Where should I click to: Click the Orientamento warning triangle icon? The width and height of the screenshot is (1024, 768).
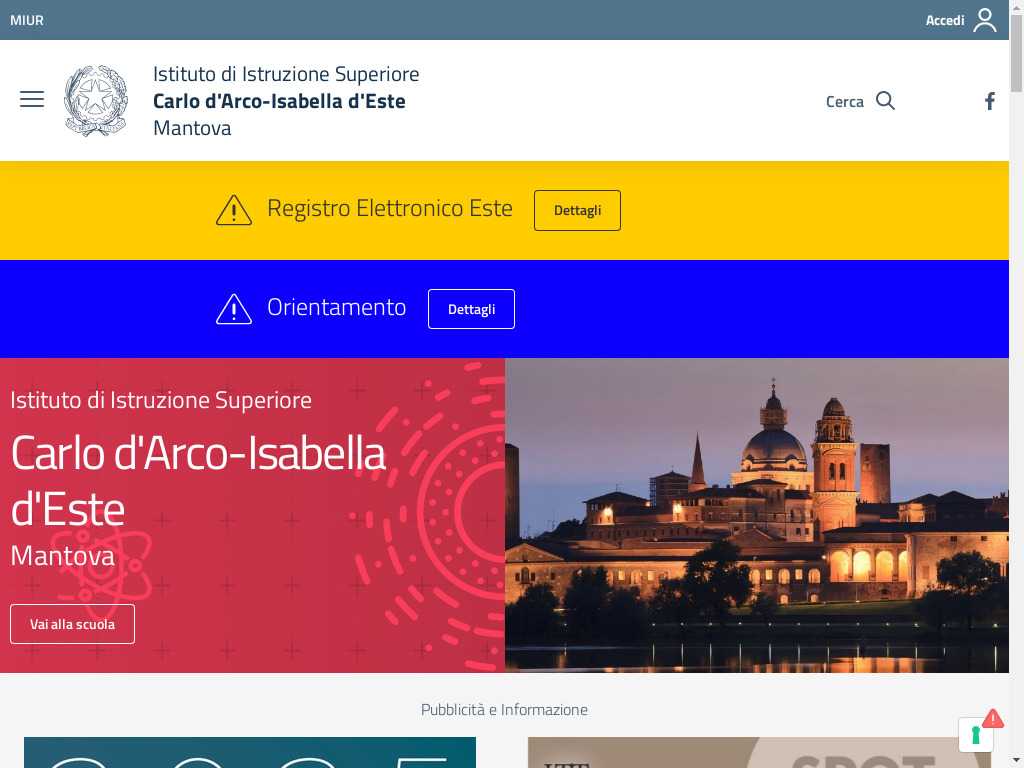tap(234, 309)
